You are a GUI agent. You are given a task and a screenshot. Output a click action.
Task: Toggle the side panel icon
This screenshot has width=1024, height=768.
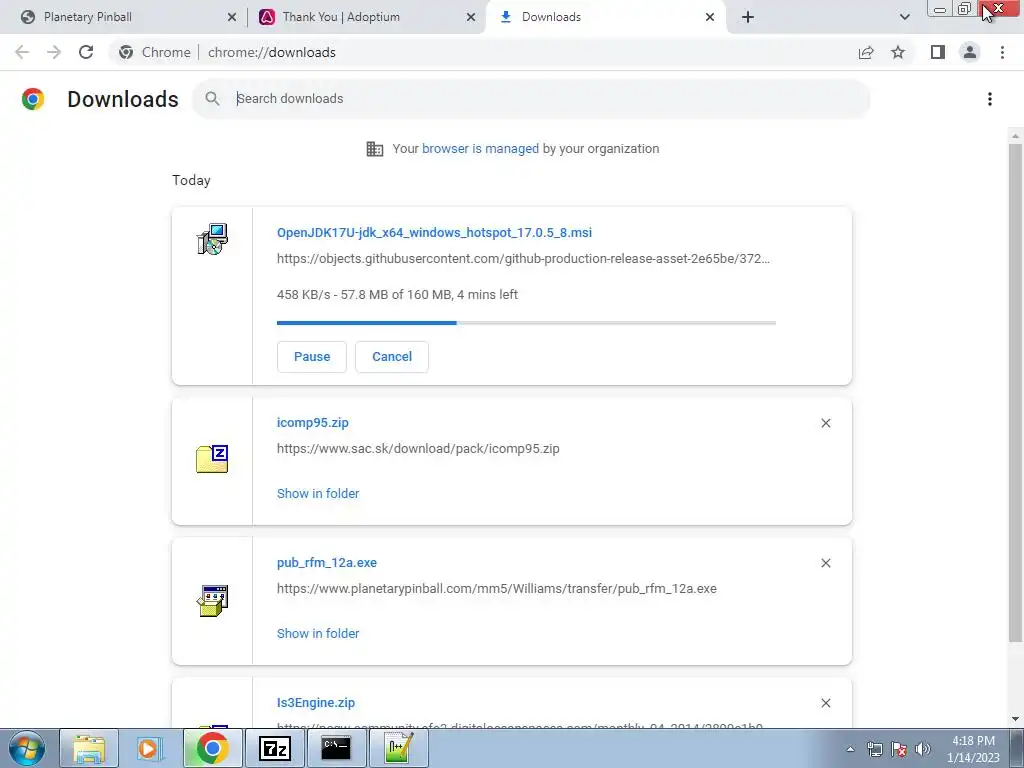click(x=938, y=52)
